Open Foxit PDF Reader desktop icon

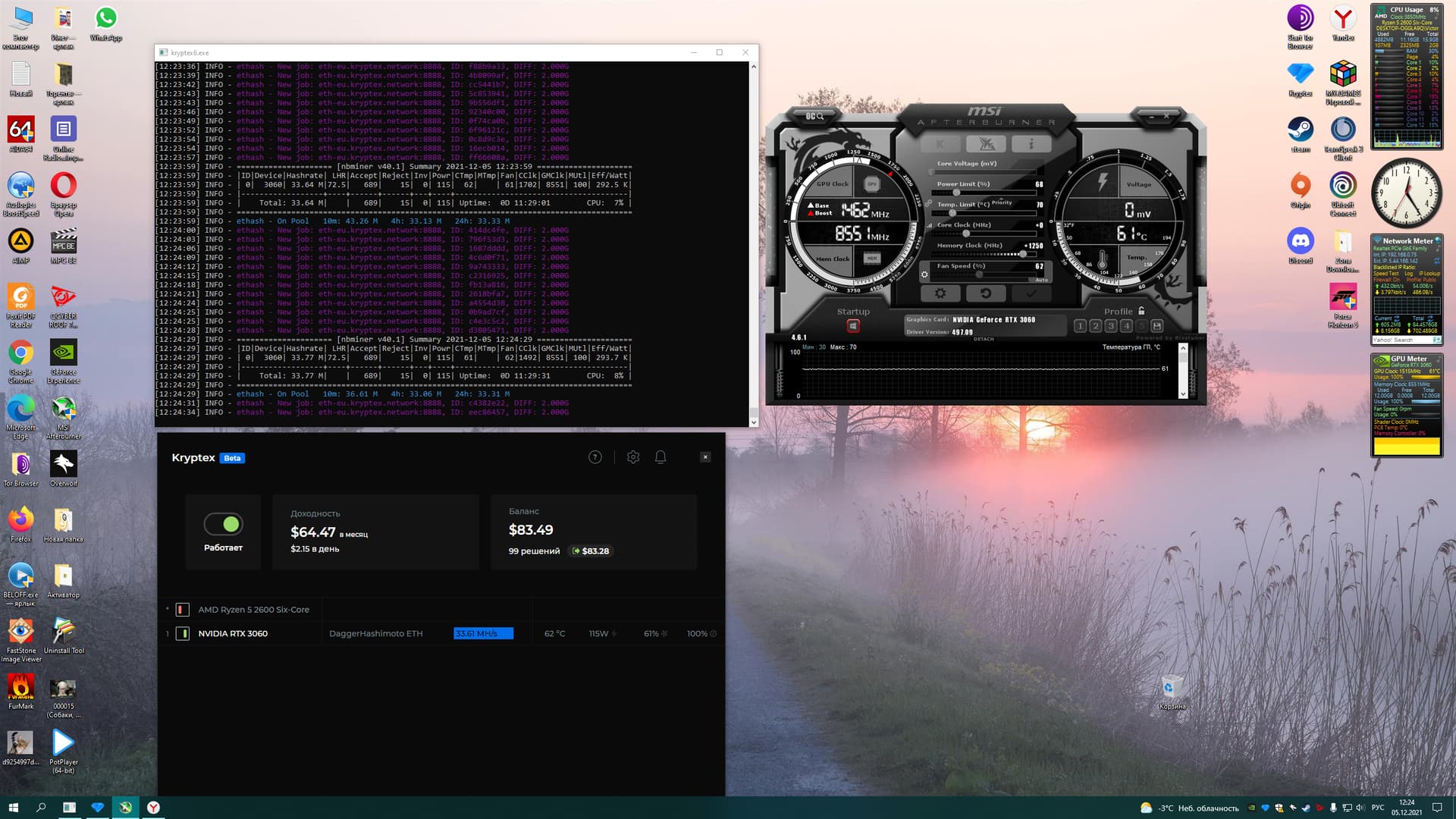(x=21, y=306)
